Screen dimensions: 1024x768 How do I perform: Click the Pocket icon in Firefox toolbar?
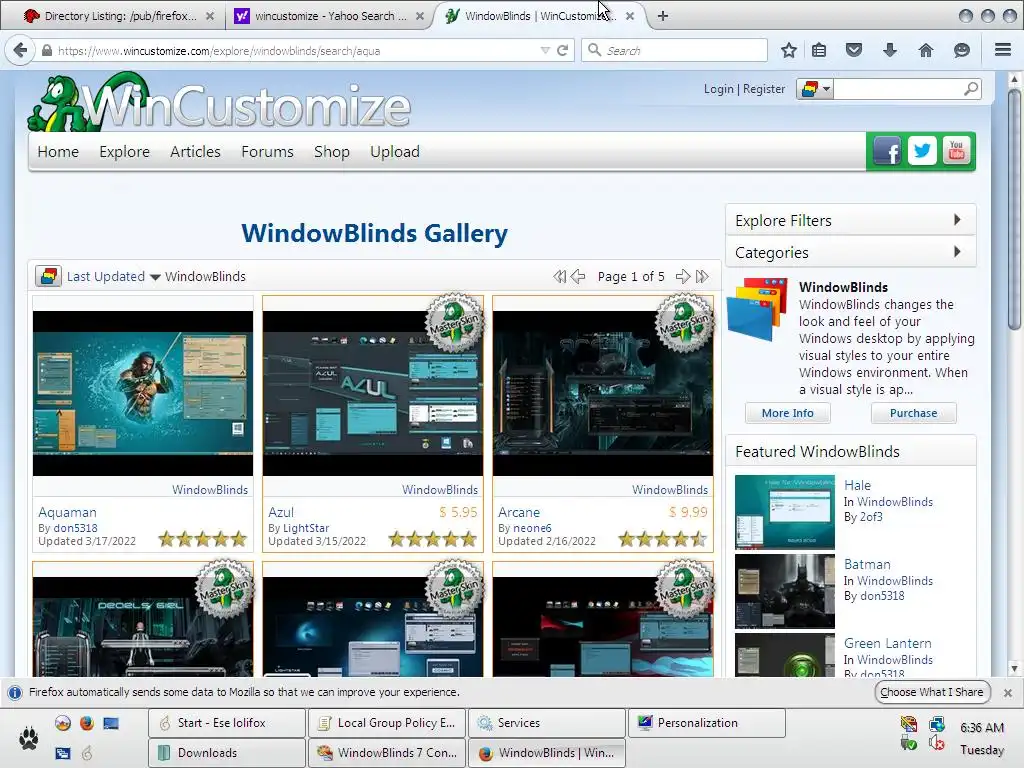point(854,50)
